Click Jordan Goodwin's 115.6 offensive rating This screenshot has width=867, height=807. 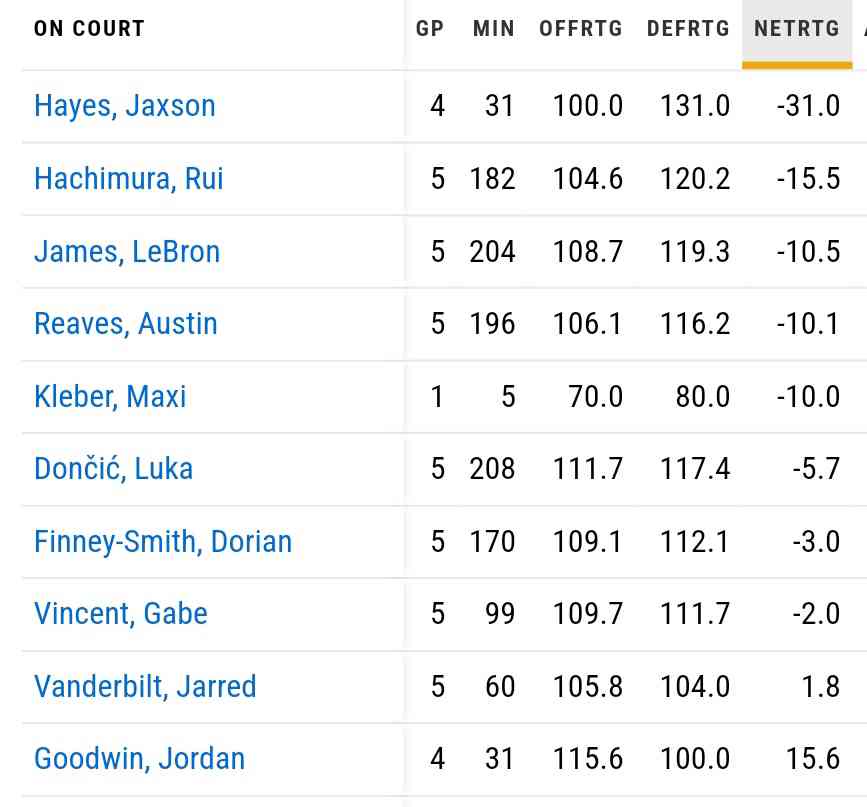point(588,759)
